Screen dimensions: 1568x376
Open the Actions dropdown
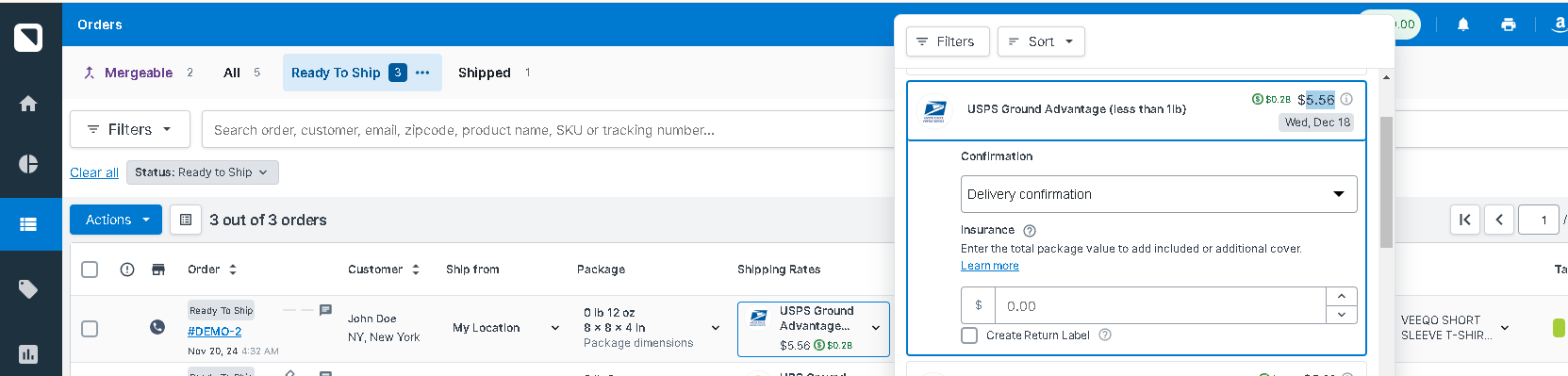click(116, 220)
